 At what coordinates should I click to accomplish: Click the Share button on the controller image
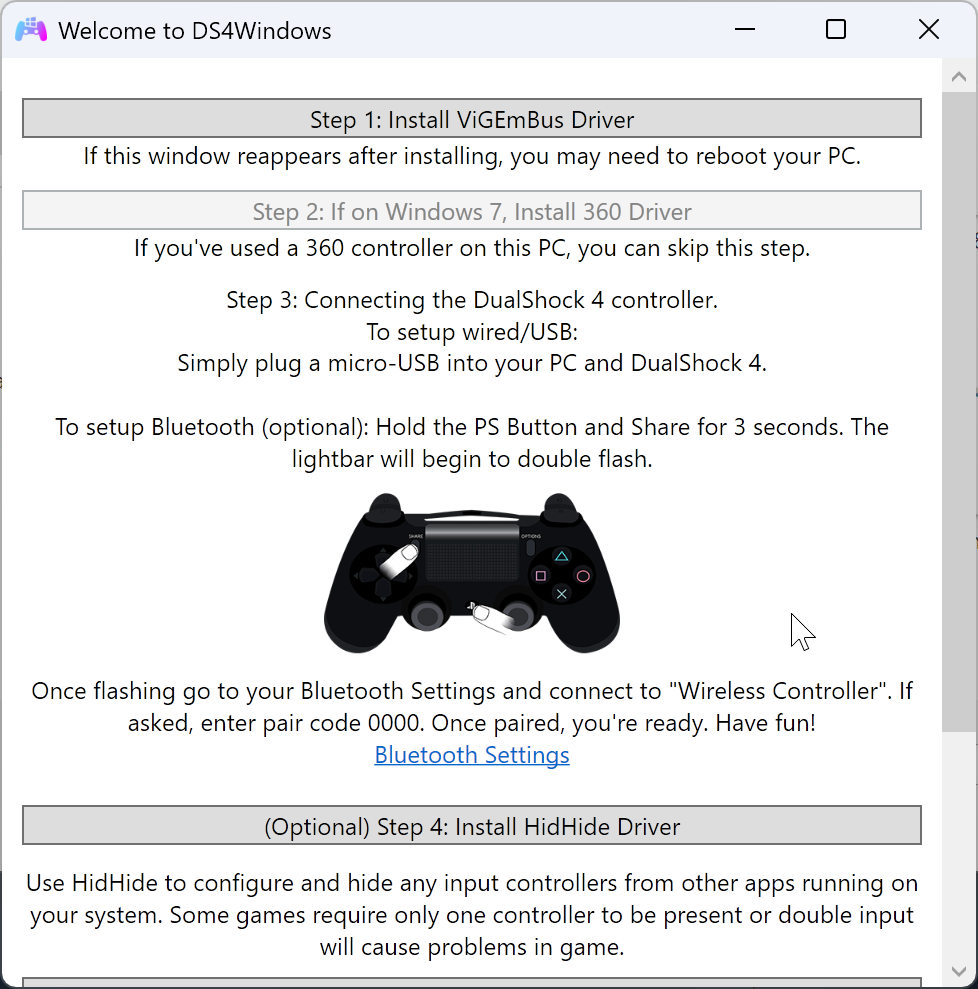[x=416, y=546]
